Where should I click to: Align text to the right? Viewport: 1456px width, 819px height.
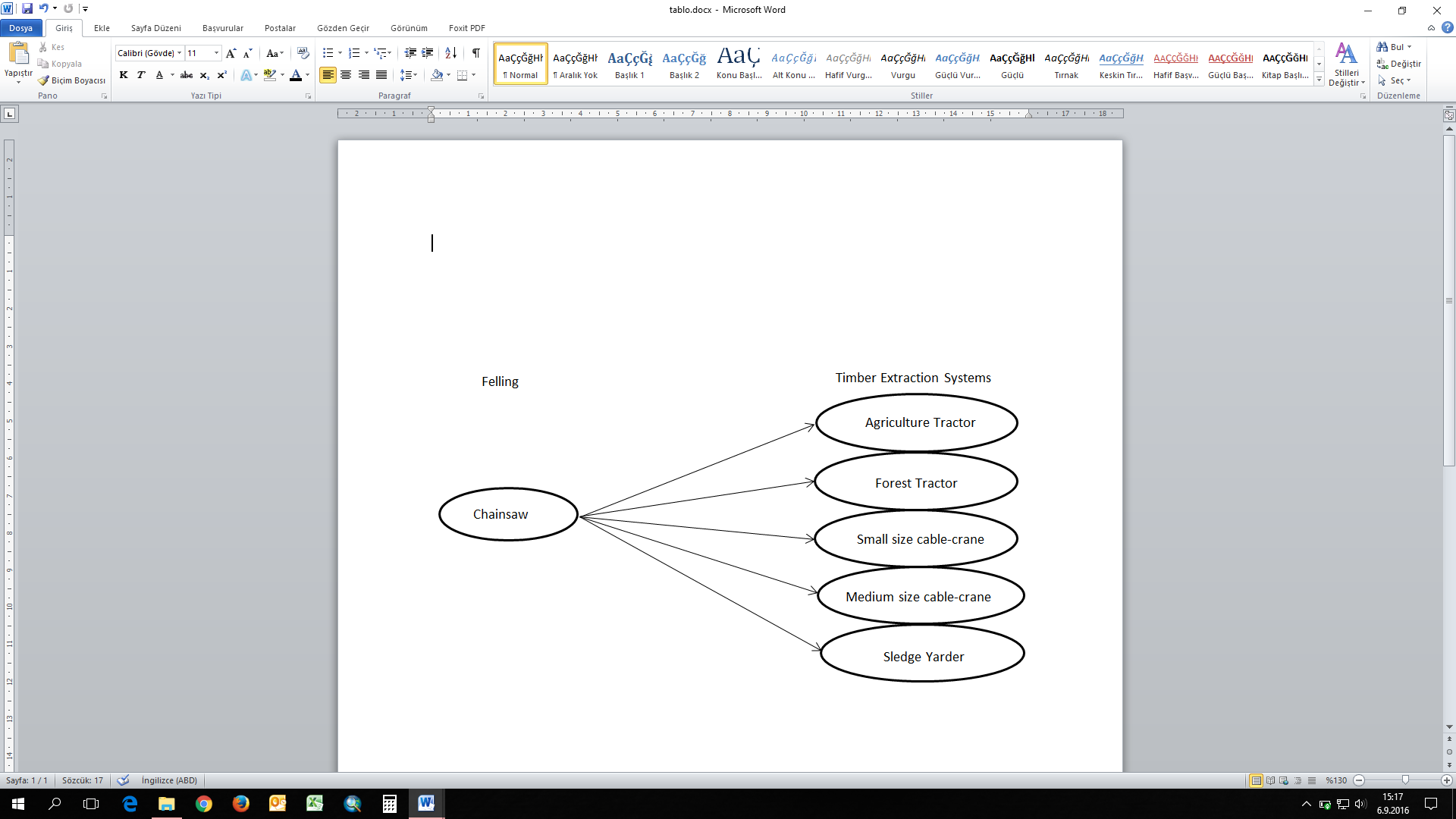click(364, 75)
